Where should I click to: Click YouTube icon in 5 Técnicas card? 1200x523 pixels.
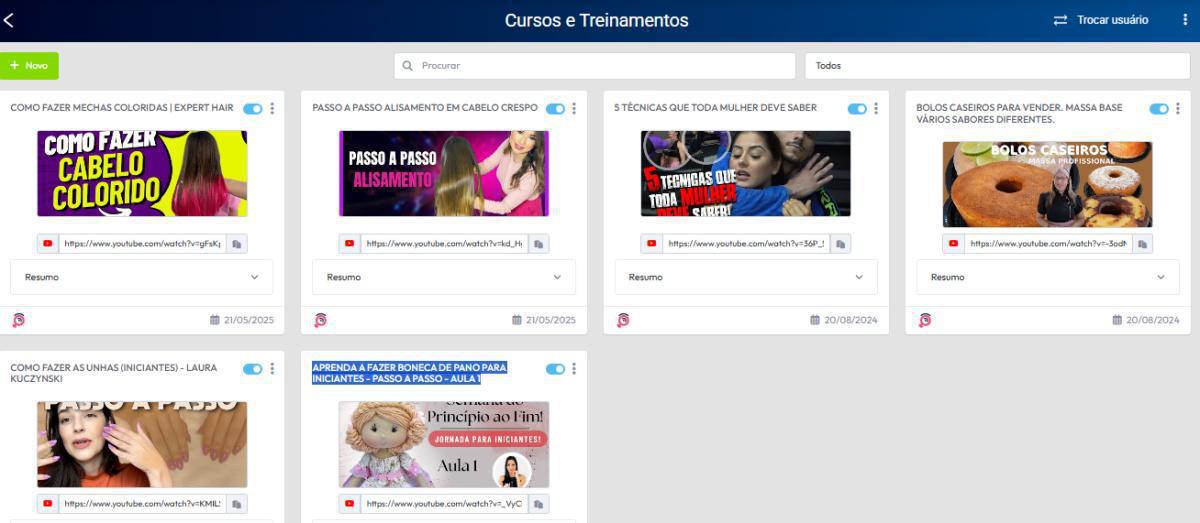pyautogui.click(x=651, y=243)
